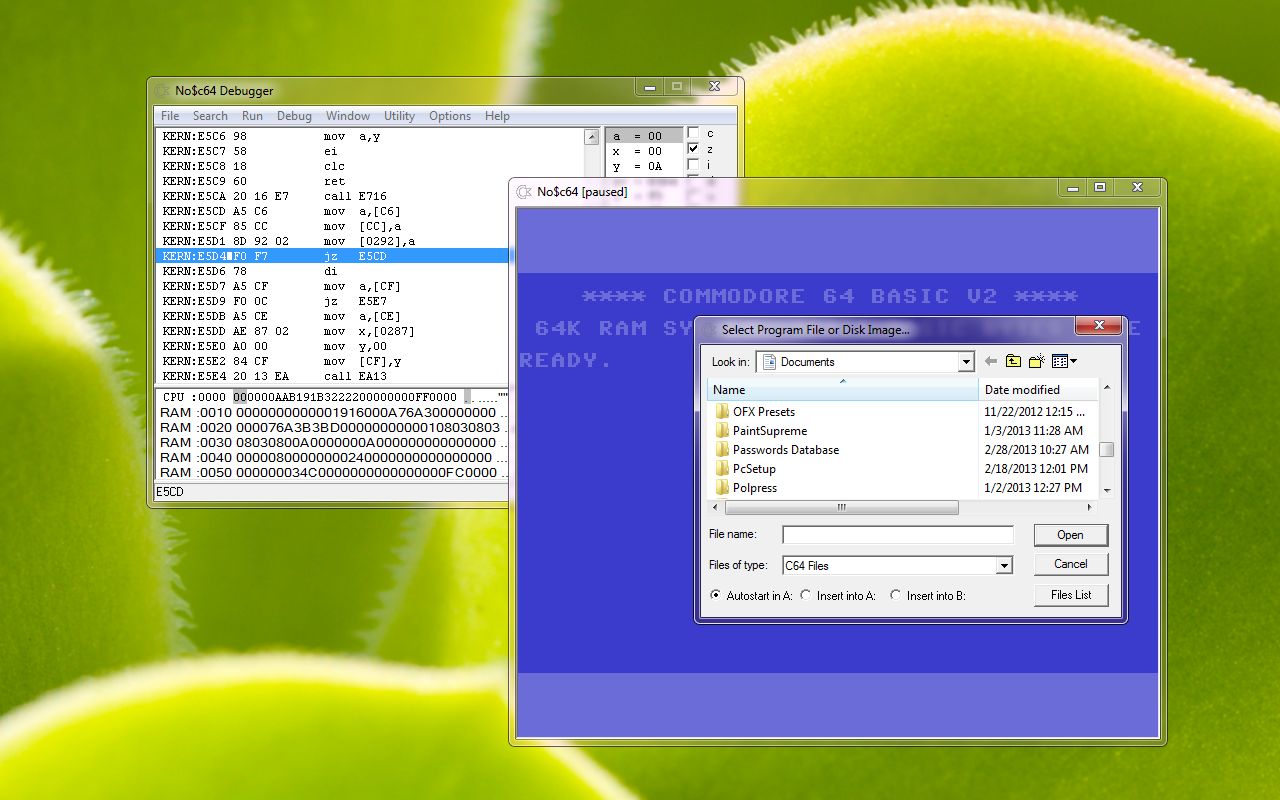Click the RAM :0030 memory dump row
Image resolution: width=1280 pixels, height=800 pixels.
334,442
